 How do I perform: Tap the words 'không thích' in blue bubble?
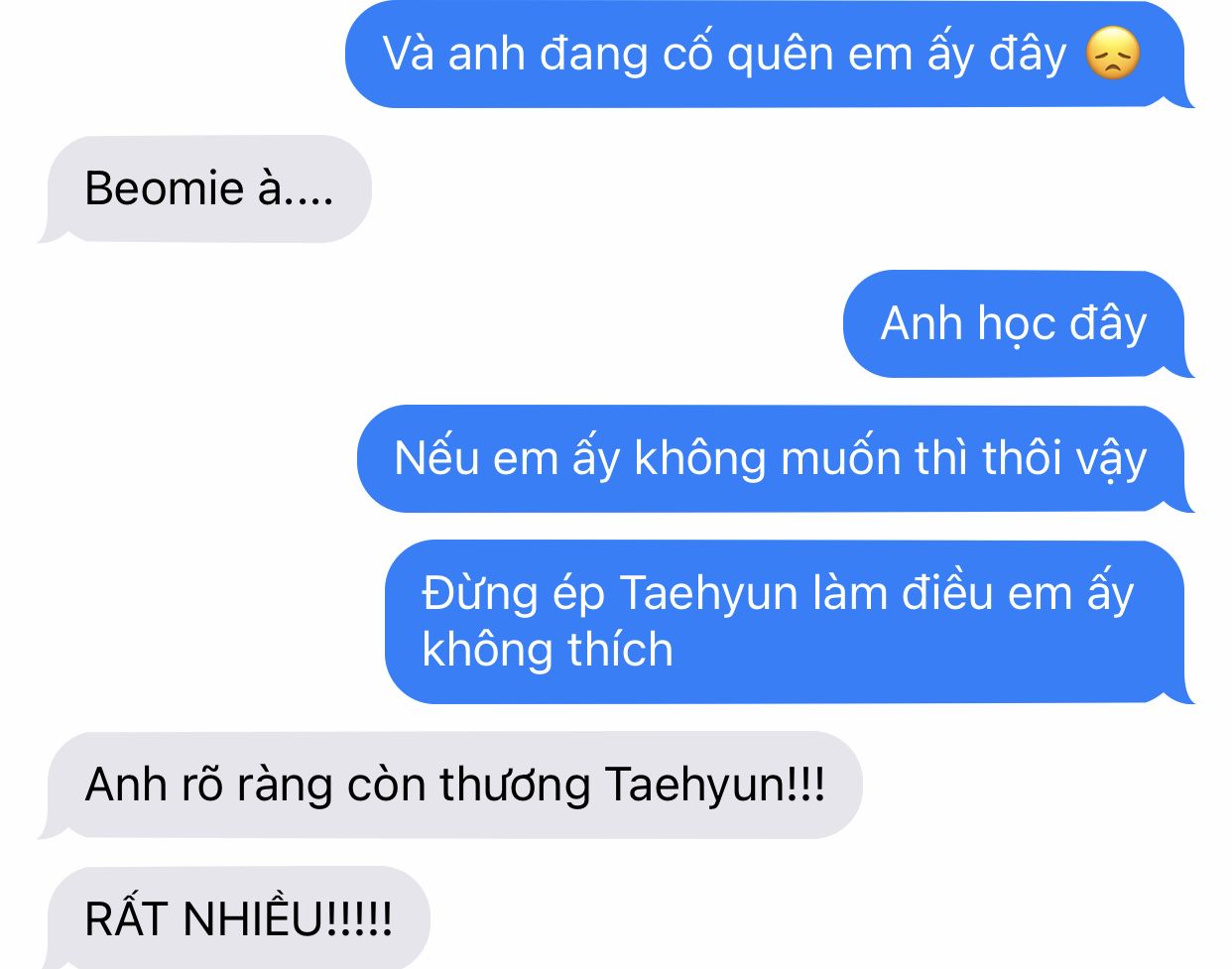click(548, 650)
